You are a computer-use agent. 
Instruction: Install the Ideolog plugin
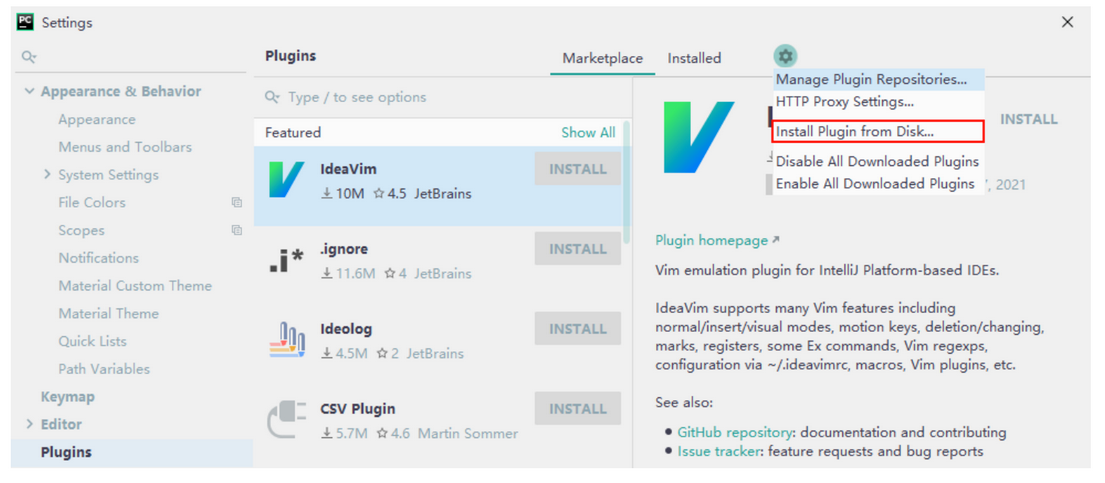577,329
